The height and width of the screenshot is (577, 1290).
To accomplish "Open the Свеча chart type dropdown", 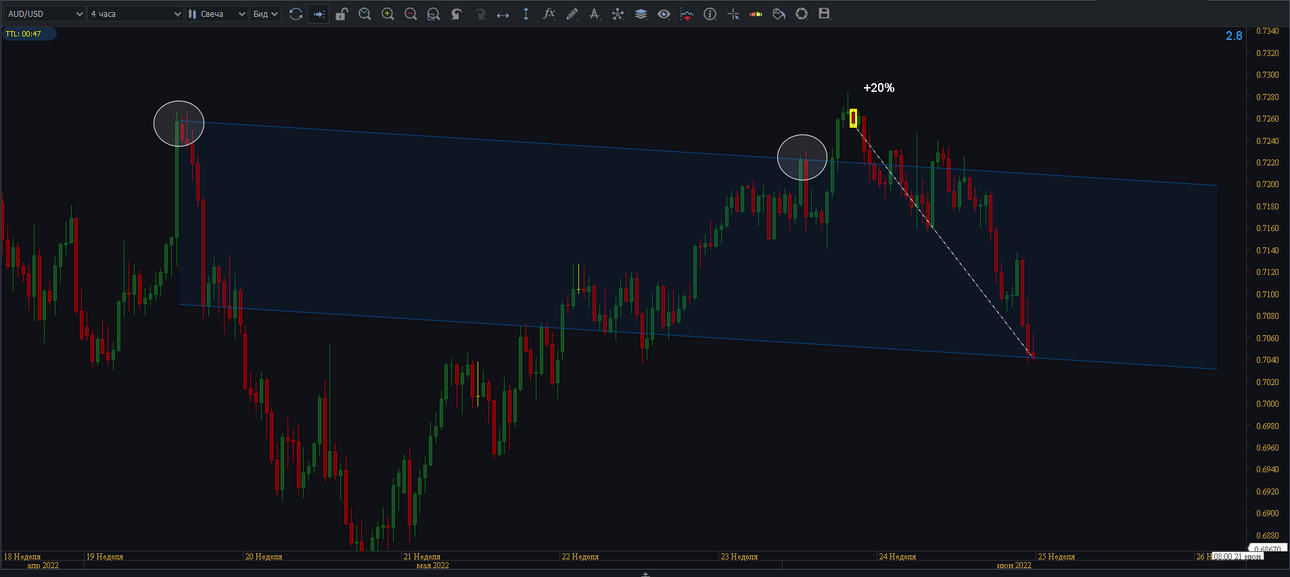I will click(217, 14).
